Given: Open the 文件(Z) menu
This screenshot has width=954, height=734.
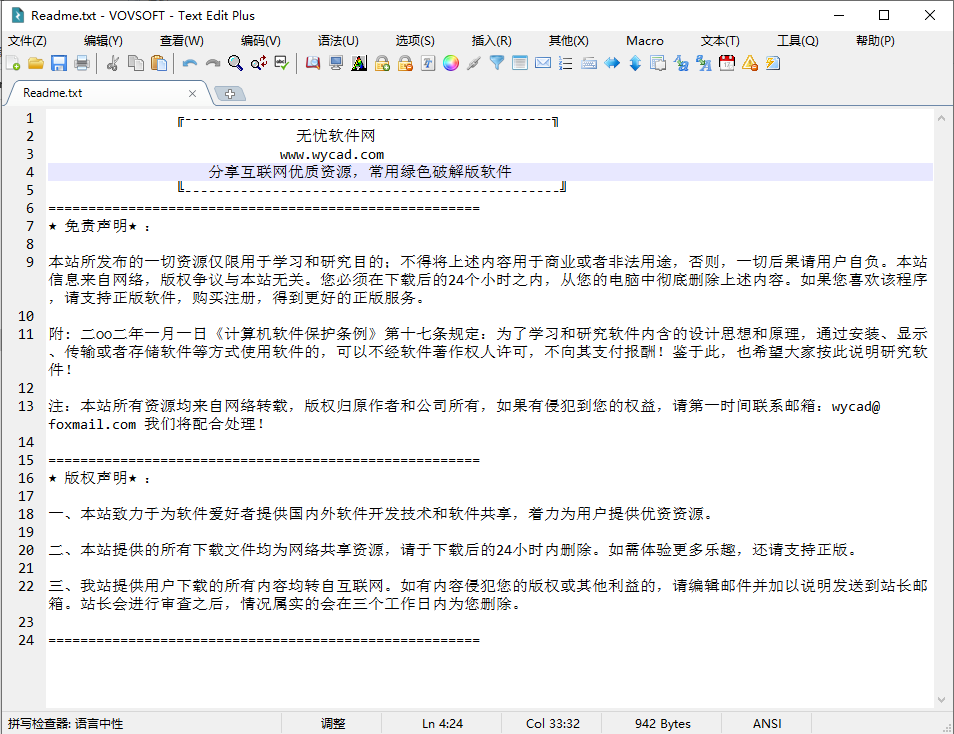Looking at the screenshot, I should coord(28,40).
